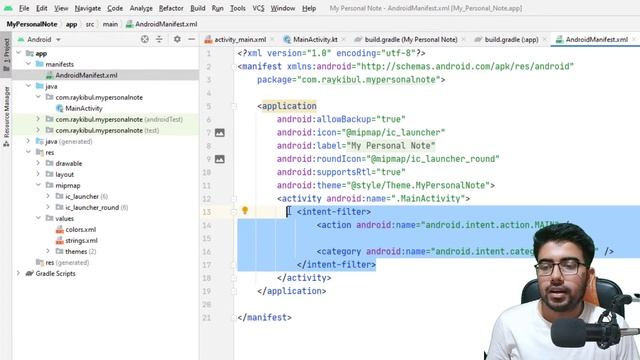Click the select opened file target icon
This screenshot has width=640, height=360.
144,39
